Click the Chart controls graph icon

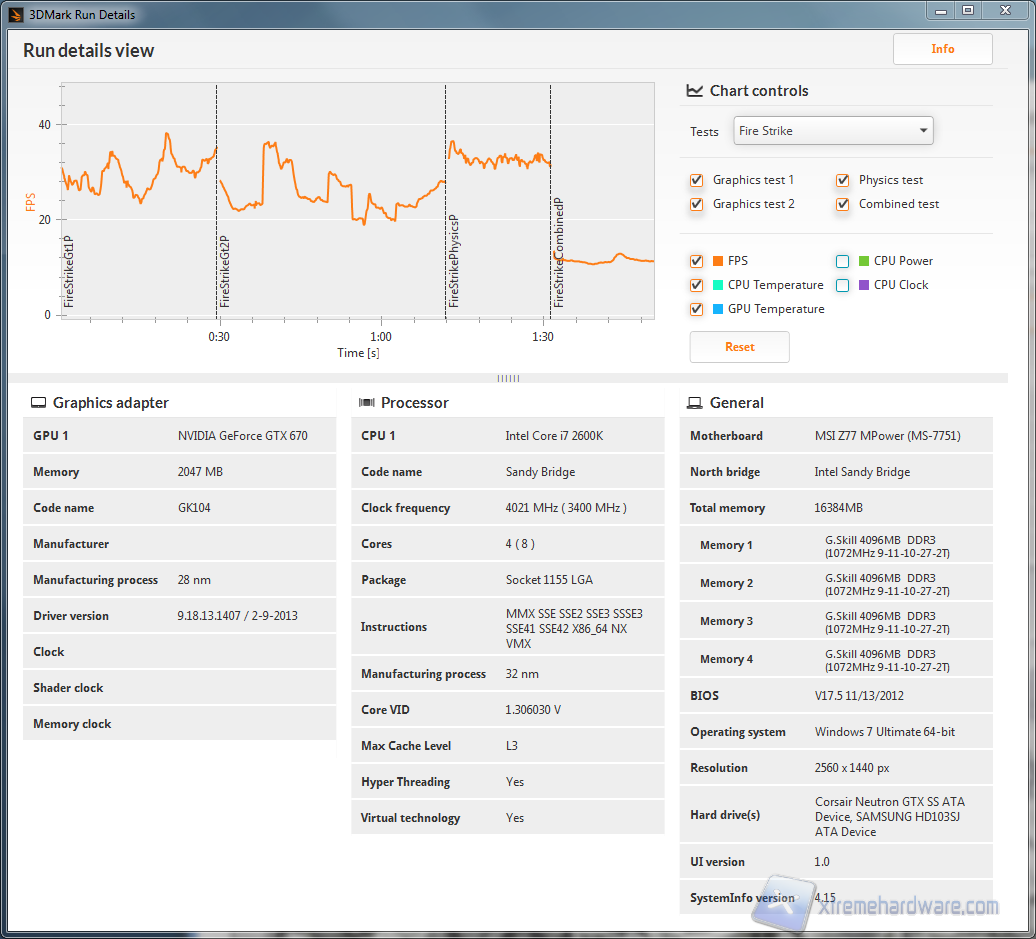[694, 91]
